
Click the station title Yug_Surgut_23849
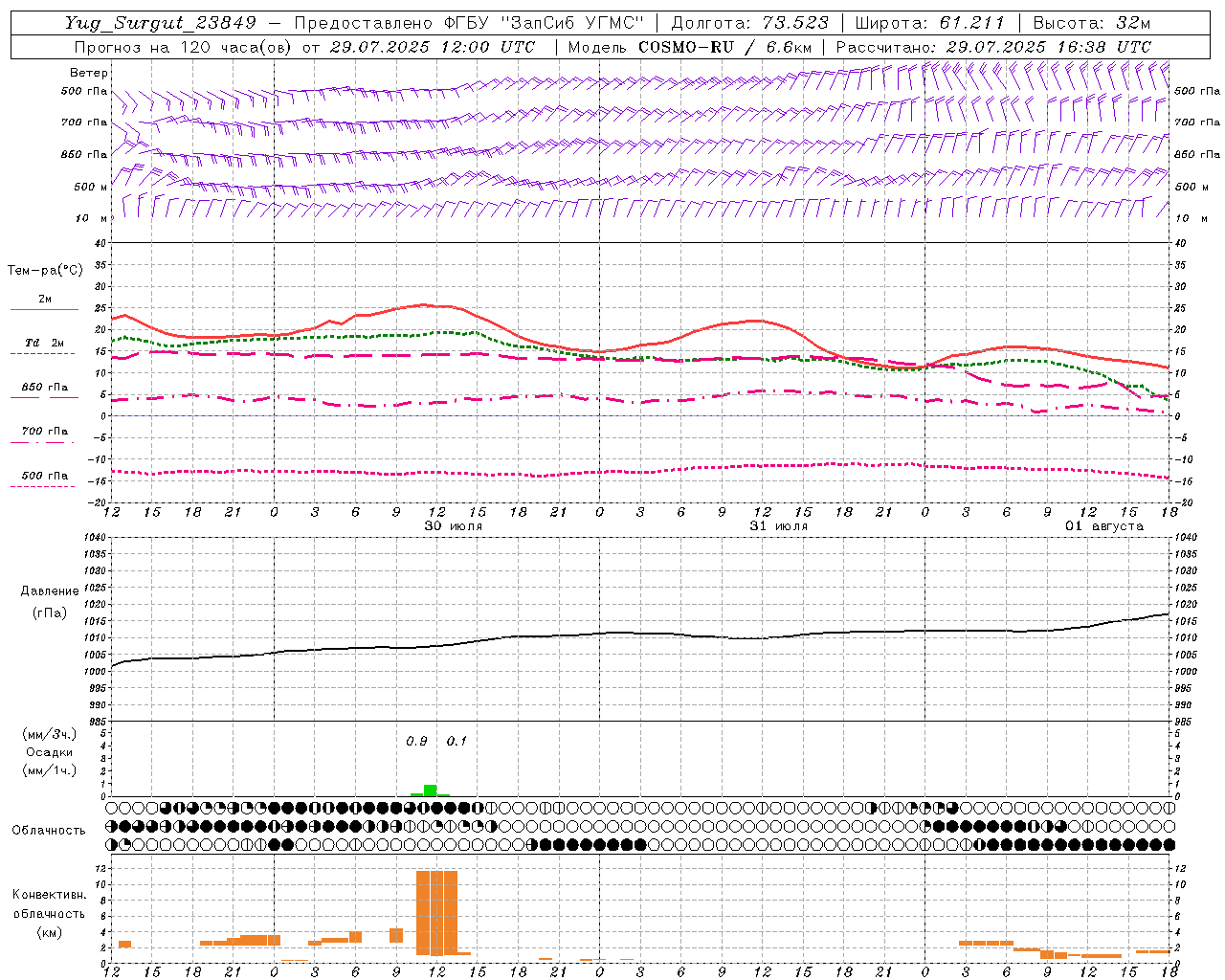(x=160, y=23)
